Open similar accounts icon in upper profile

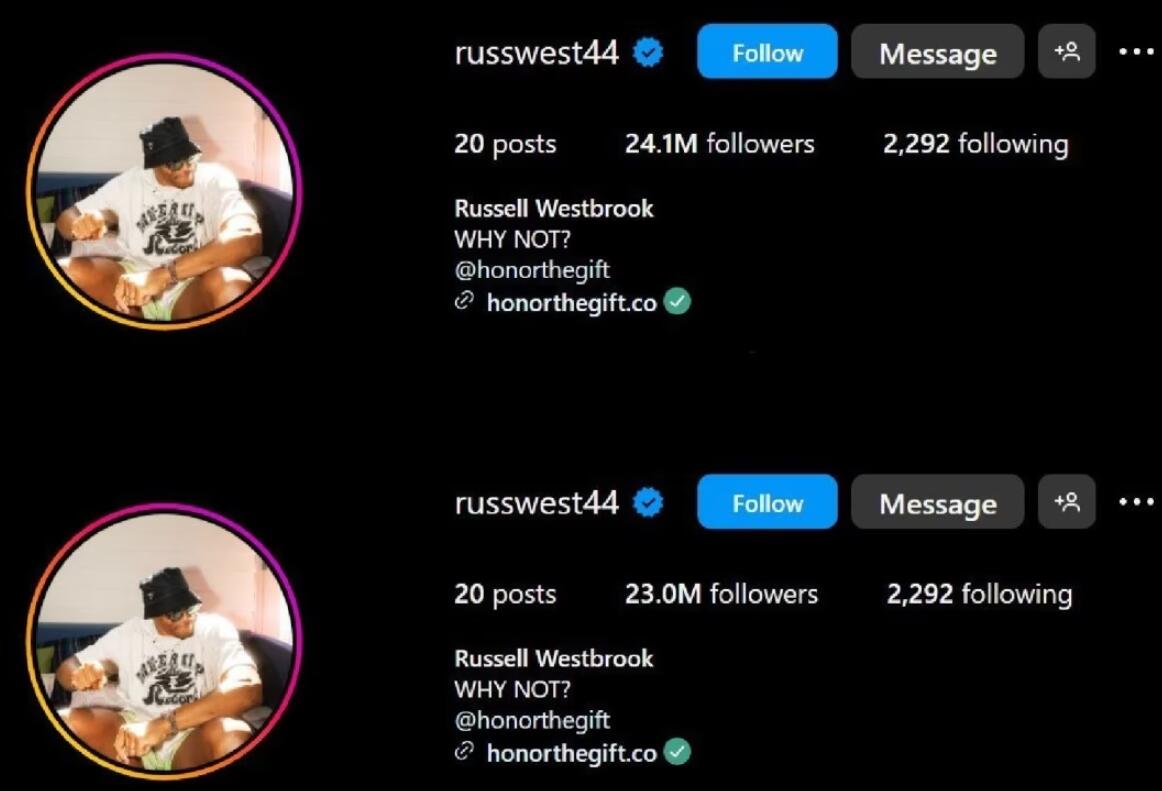coord(1066,51)
